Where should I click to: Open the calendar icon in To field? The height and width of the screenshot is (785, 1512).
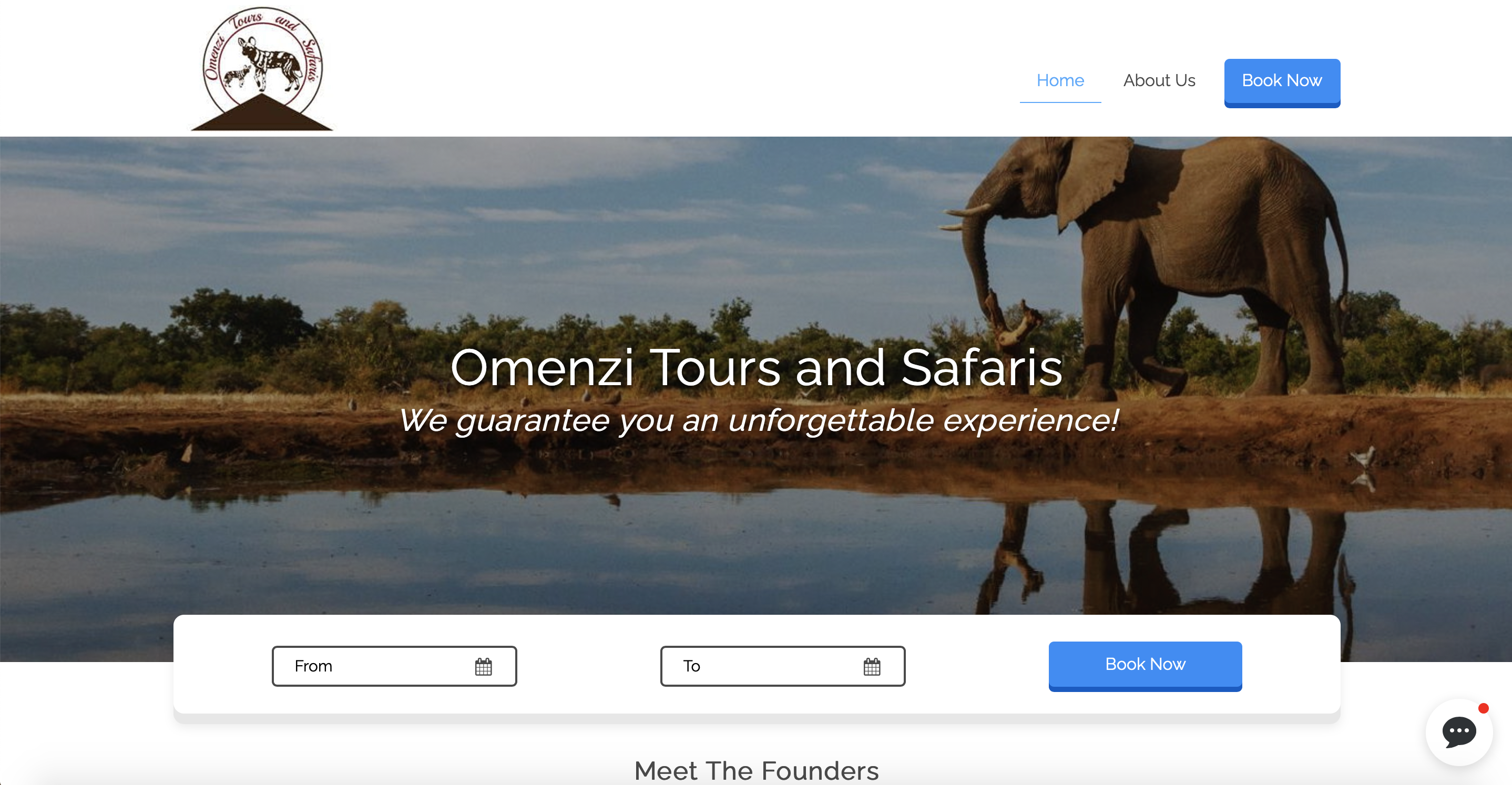point(872,666)
